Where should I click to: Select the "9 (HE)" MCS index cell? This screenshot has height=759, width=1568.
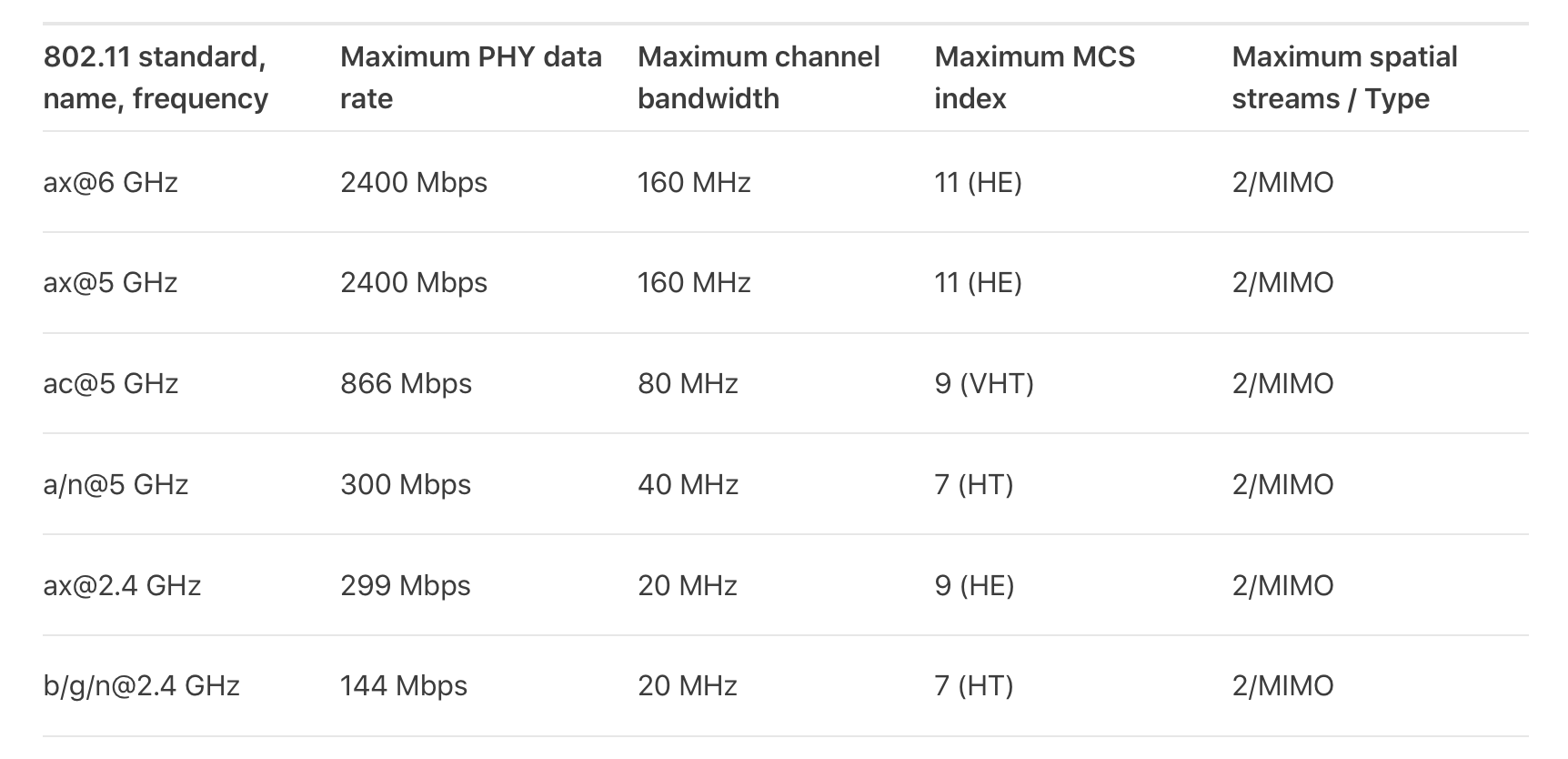[974, 585]
